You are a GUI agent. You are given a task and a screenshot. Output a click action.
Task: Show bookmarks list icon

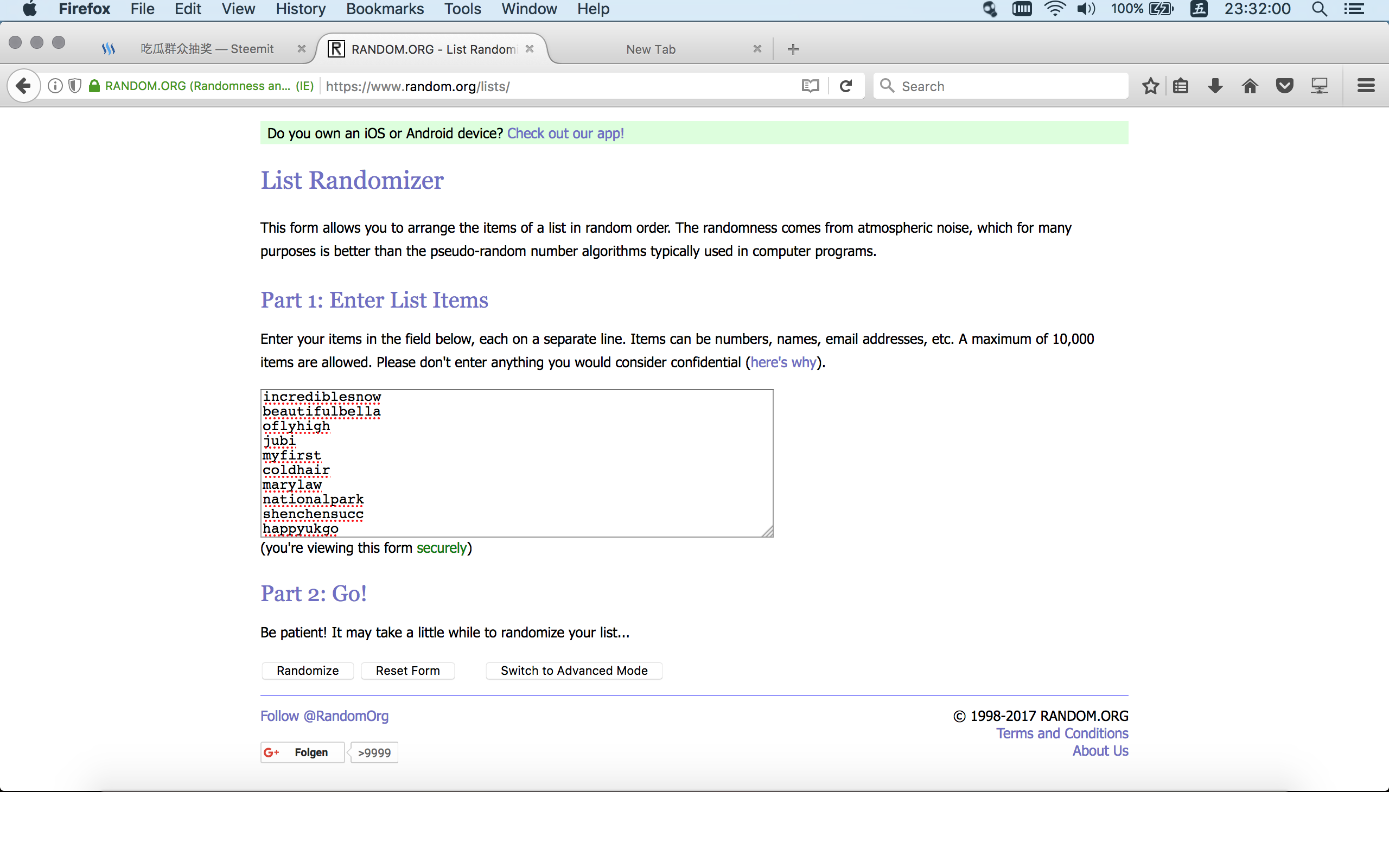pyautogui.click(x=1181, y=86)
